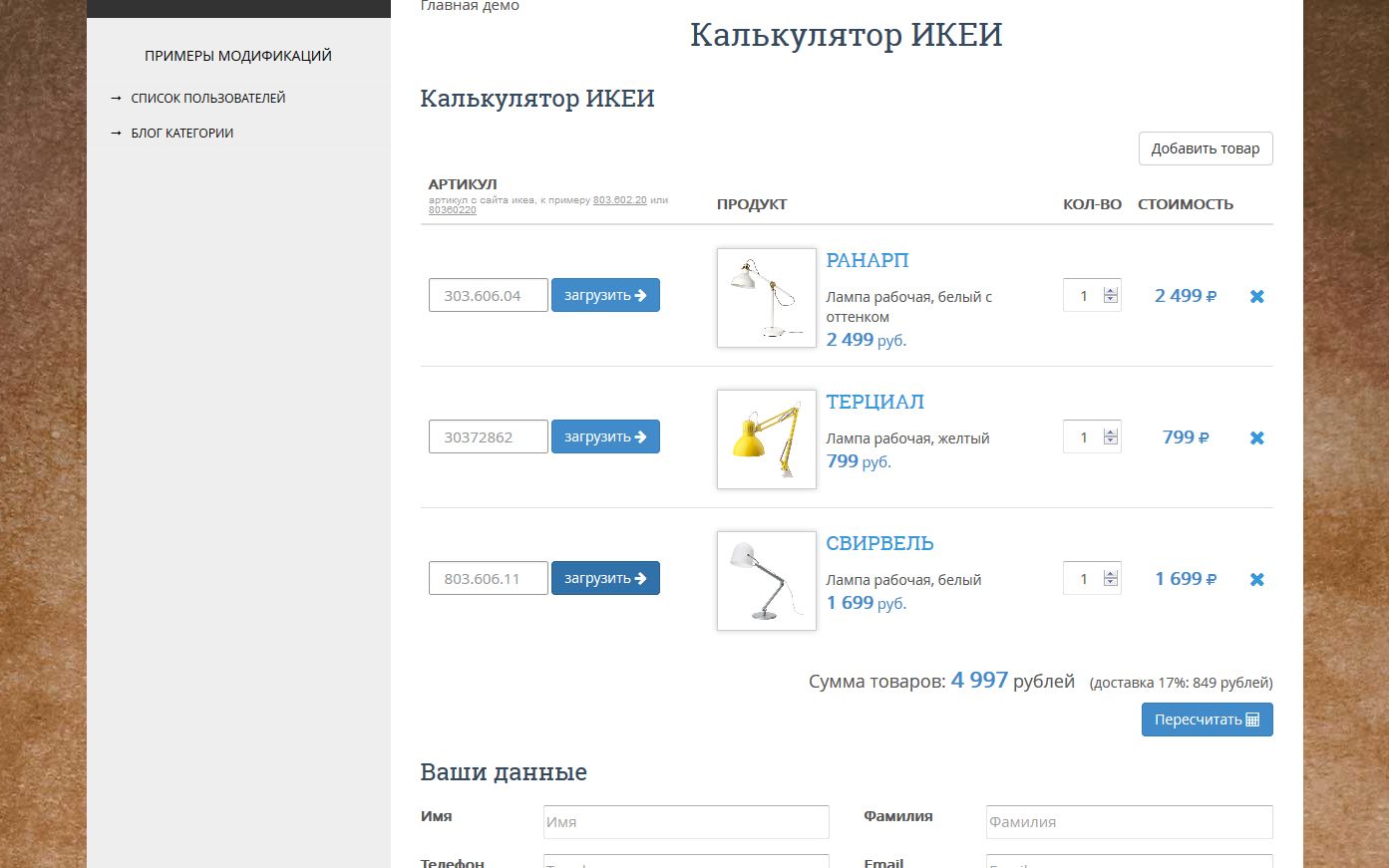Click the СВИРВЕЛЬ cost value 1 699 ₽
The height and width of the screenshot is (868, 1389).
point(1186,579)
